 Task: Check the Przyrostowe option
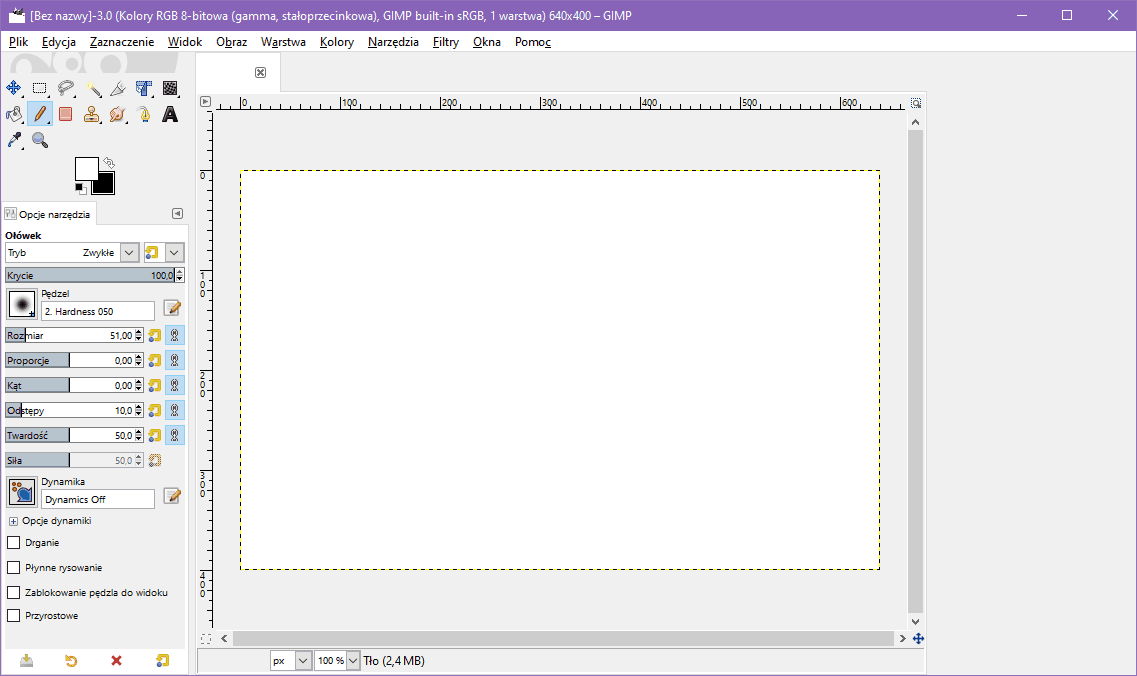[x=14, y=616]
